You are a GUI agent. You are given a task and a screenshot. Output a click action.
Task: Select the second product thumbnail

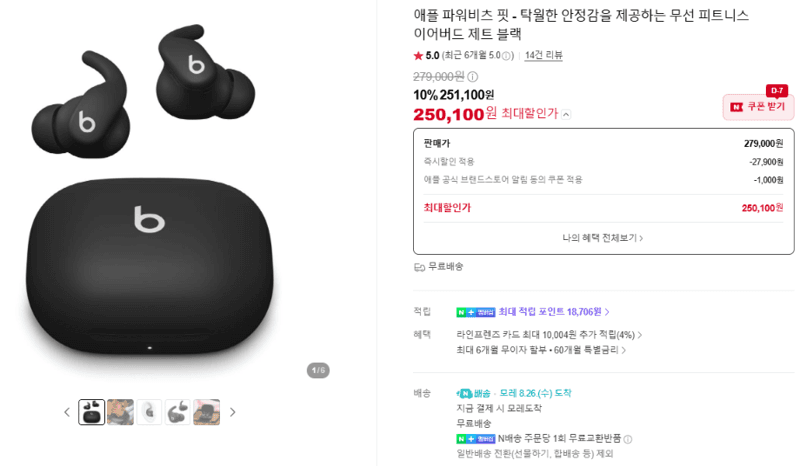[120, 412]
